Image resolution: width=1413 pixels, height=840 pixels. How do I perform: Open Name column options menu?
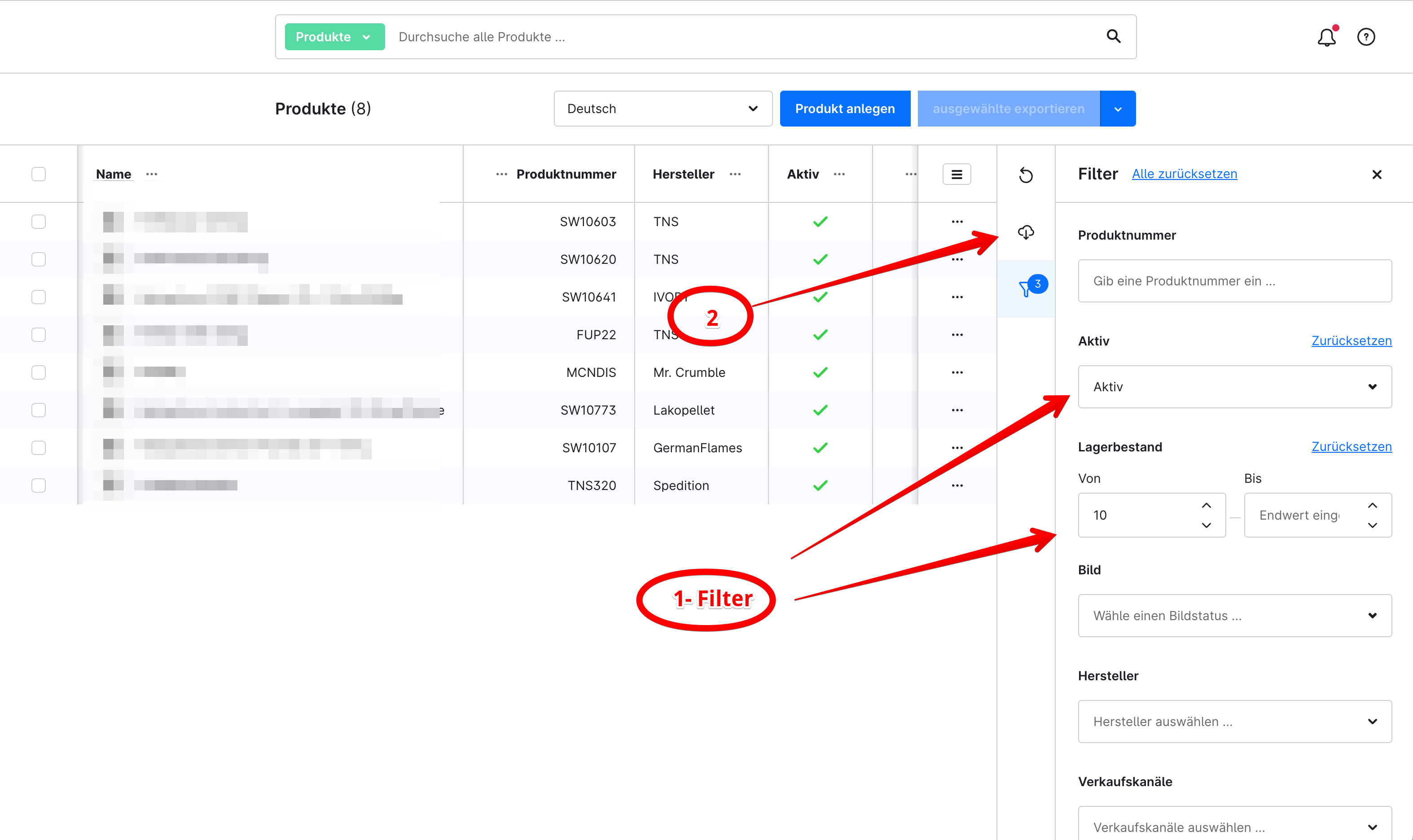[x=152, y=175]
